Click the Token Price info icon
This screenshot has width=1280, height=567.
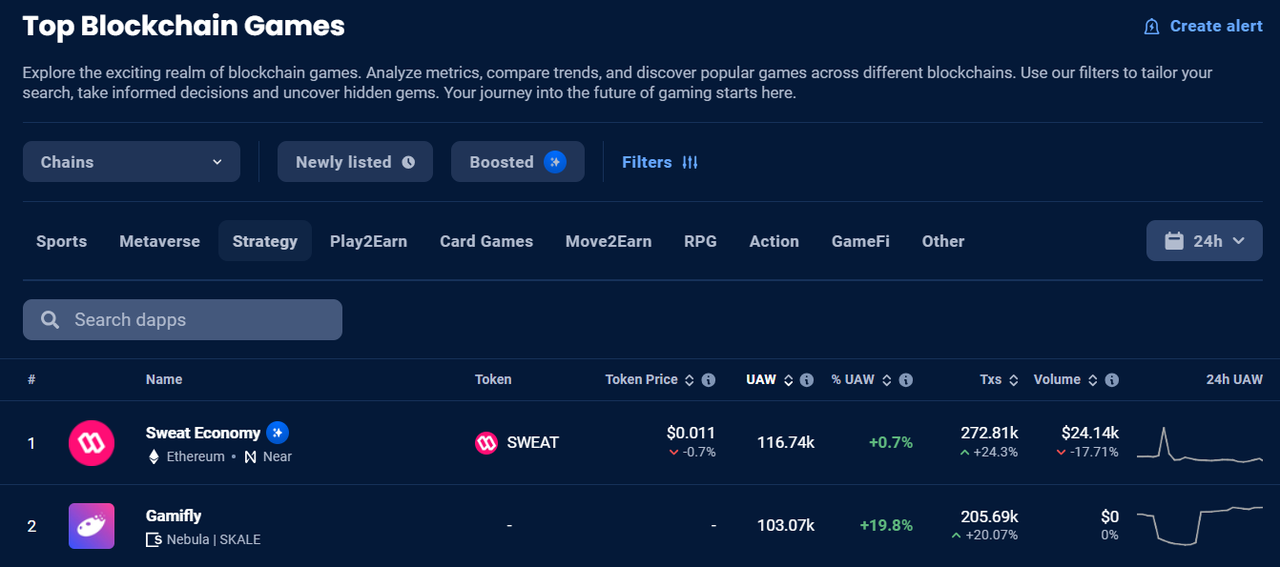[708, 380]
